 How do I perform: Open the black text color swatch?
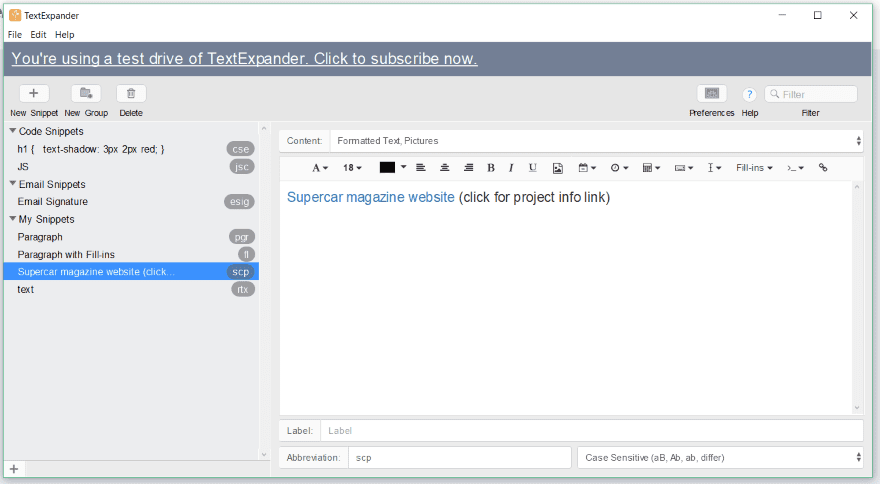[x=388, y=168]
